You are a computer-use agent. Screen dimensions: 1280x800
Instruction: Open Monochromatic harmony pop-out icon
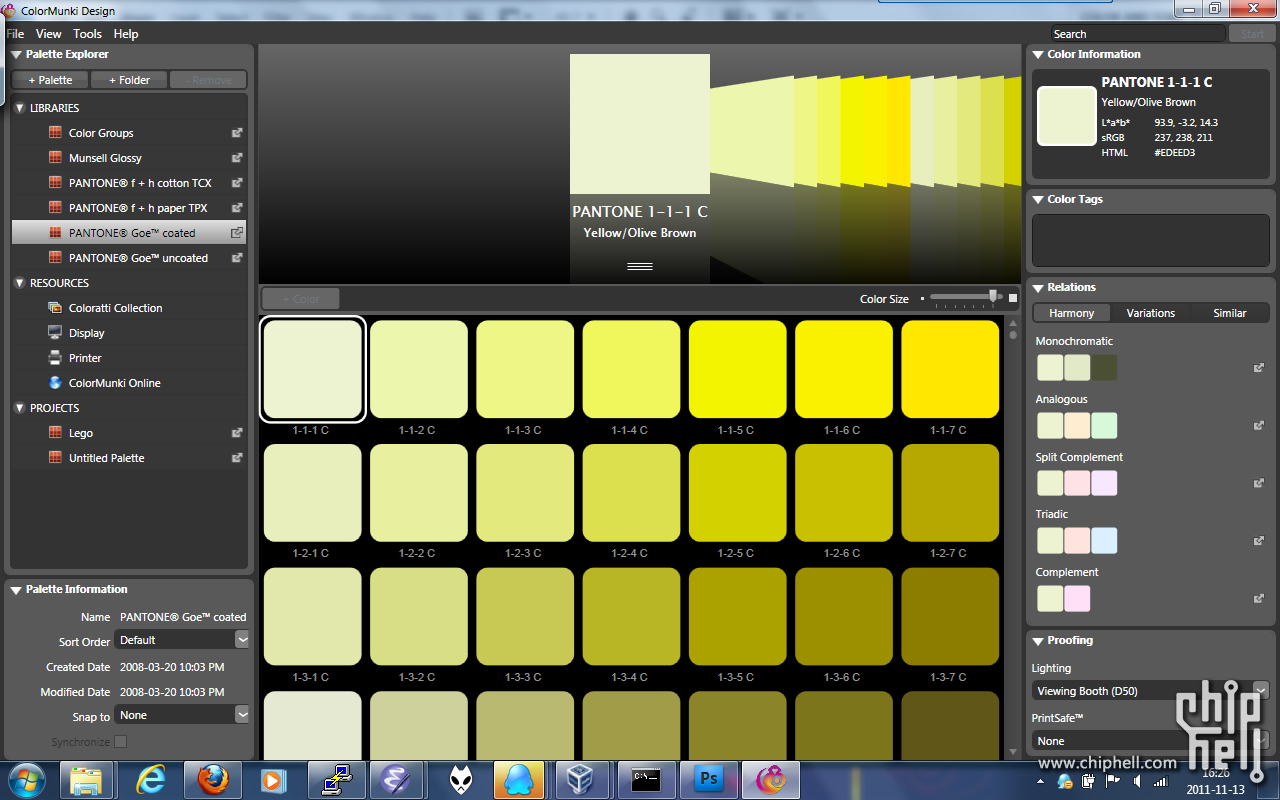pyautogui.click(x=1259, y=368)
